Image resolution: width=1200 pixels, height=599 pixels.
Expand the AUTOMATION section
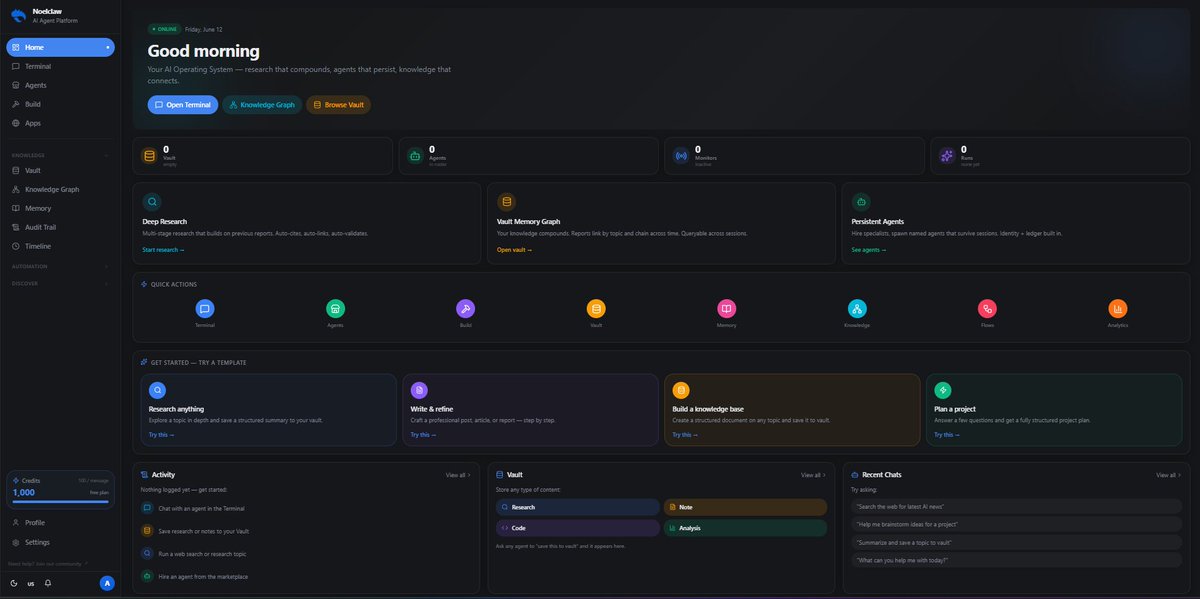(60, 267)
